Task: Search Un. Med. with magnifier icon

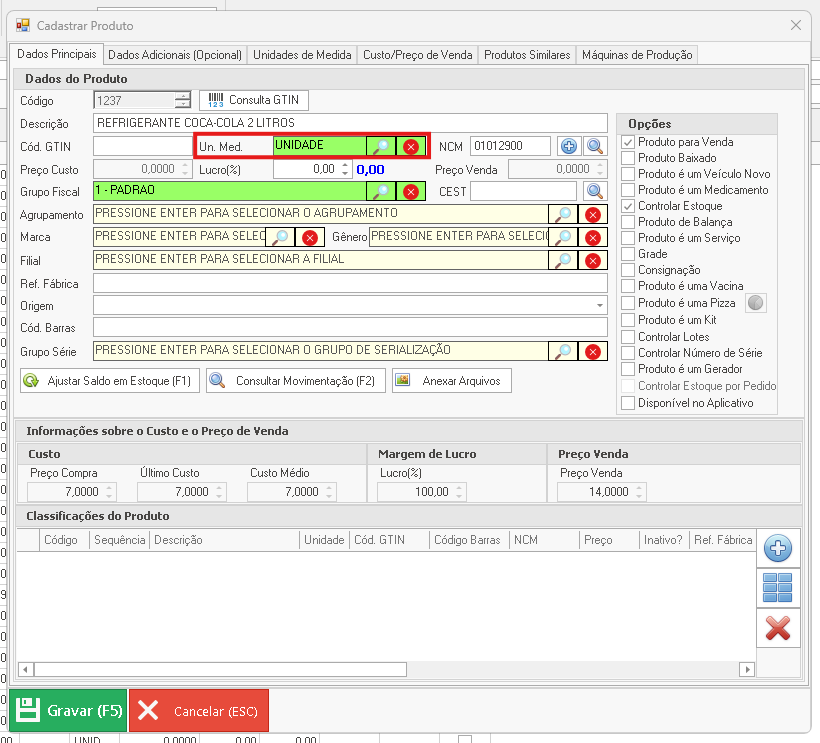Action: tap(381, 146)
